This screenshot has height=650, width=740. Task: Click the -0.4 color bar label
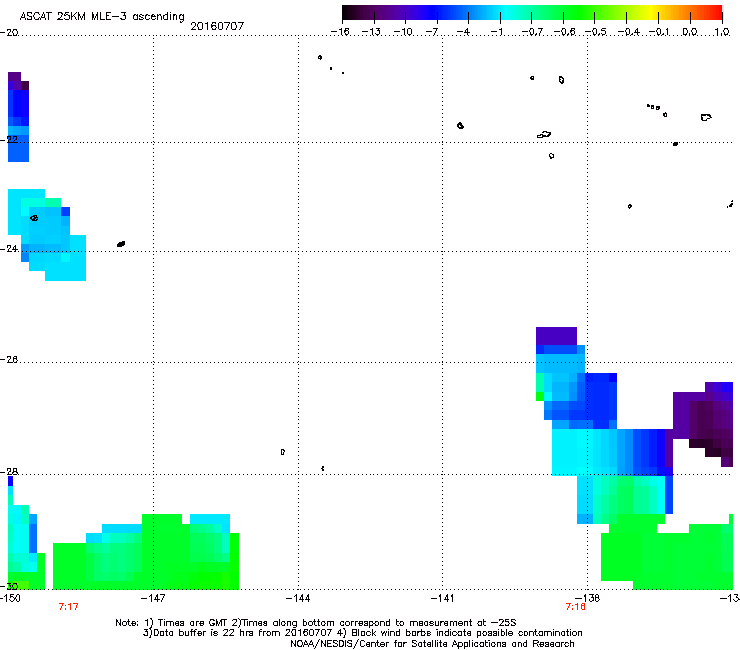click(629, 32)
